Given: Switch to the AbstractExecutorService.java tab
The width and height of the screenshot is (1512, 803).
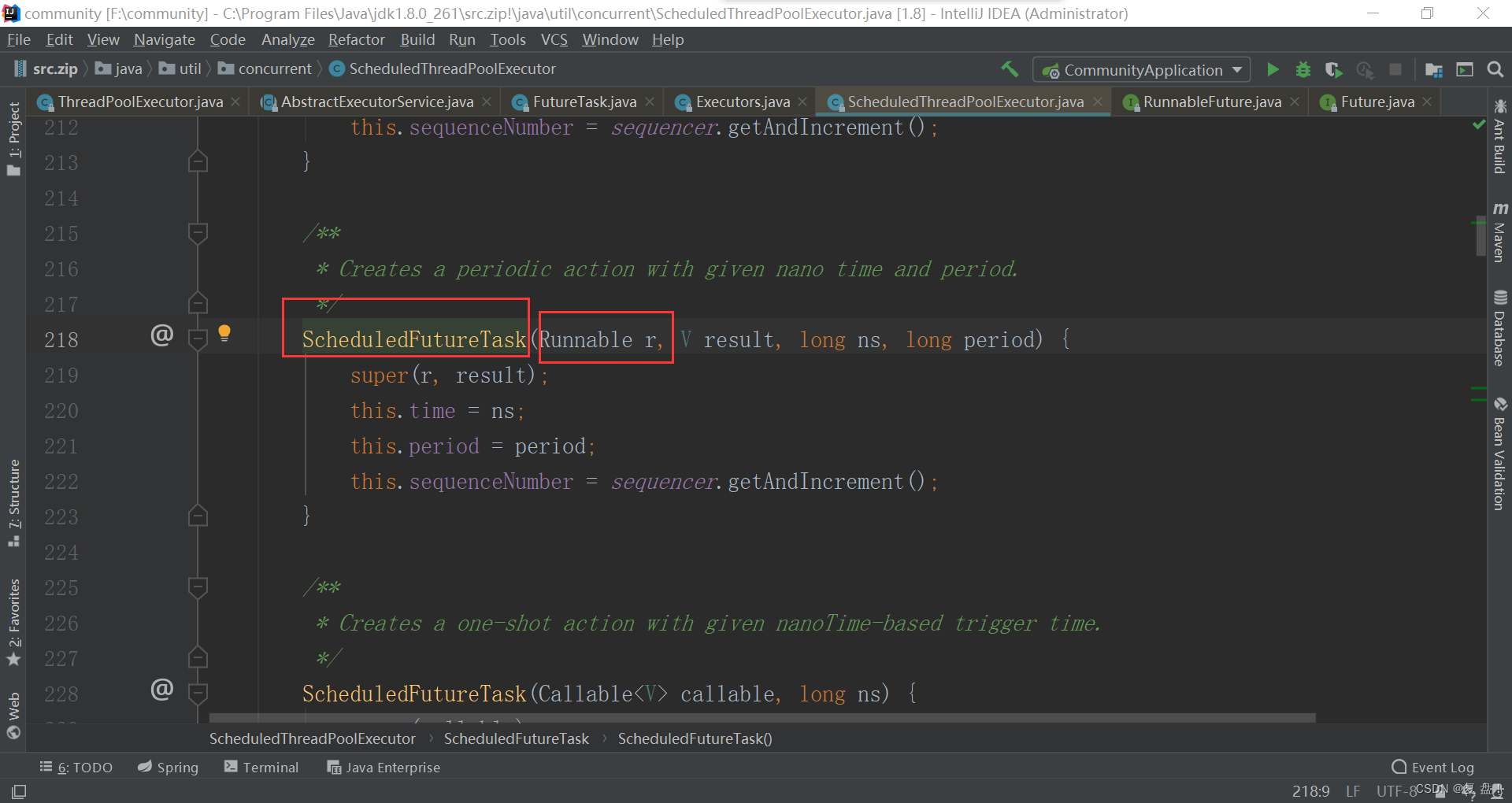Looking at the screenshot, I should click(x=377, y=102).
